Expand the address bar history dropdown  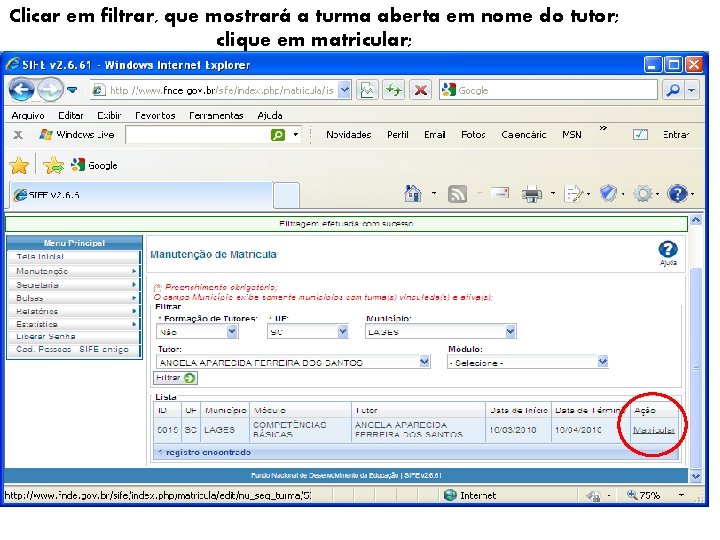pyautogui.click(x=345, y=90)
